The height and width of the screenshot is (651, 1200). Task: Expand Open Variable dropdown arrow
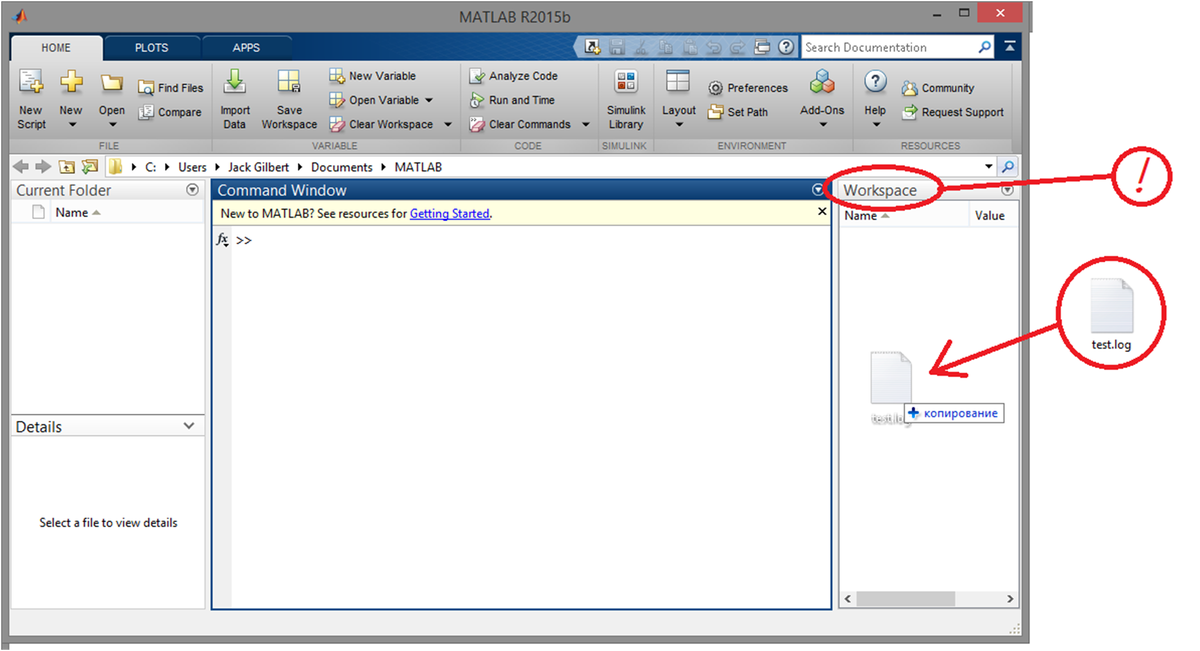[429, 100]
